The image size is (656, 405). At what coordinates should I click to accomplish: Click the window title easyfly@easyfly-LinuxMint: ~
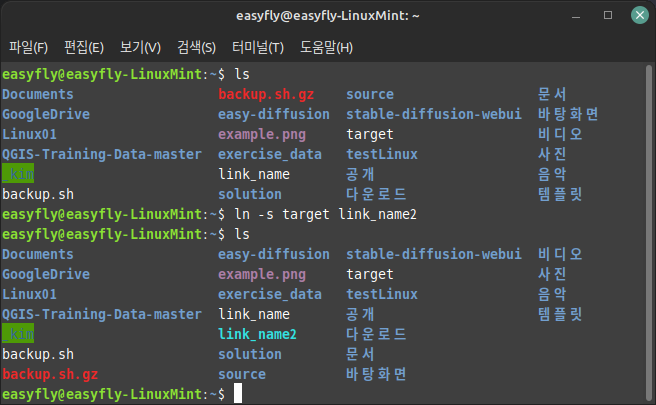coord(328,16)
